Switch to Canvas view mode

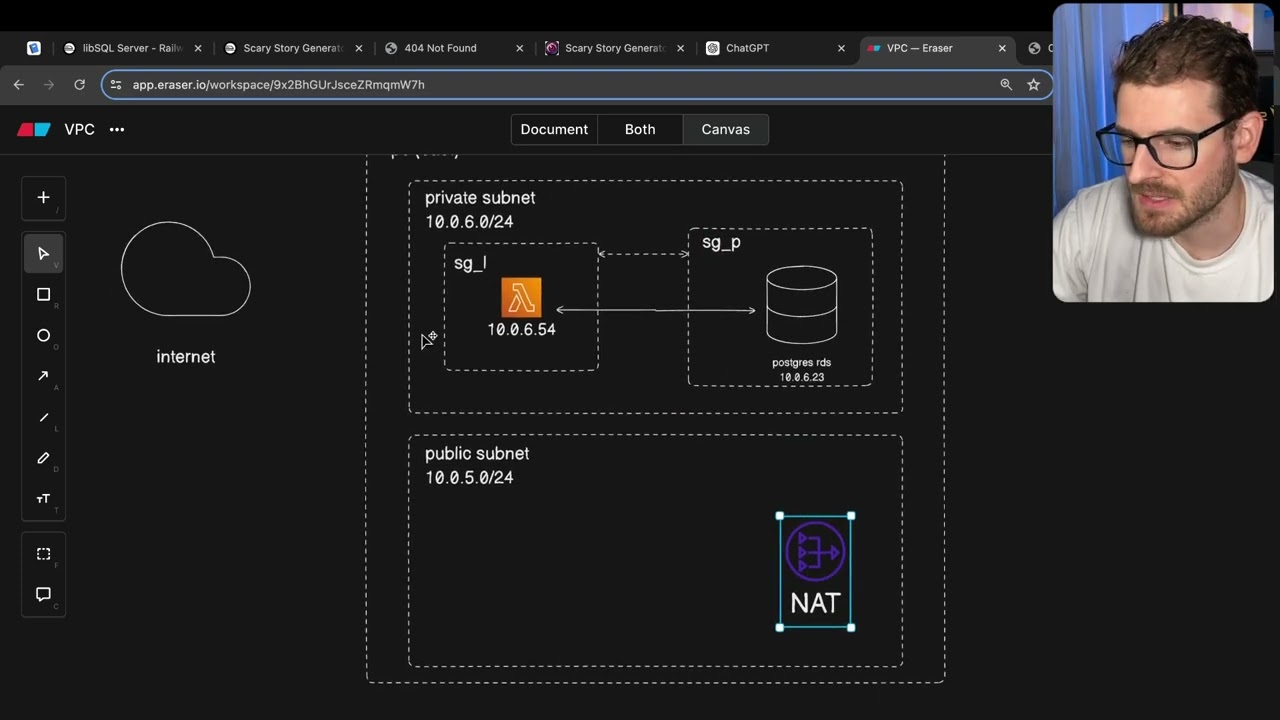tap(725, 129)
